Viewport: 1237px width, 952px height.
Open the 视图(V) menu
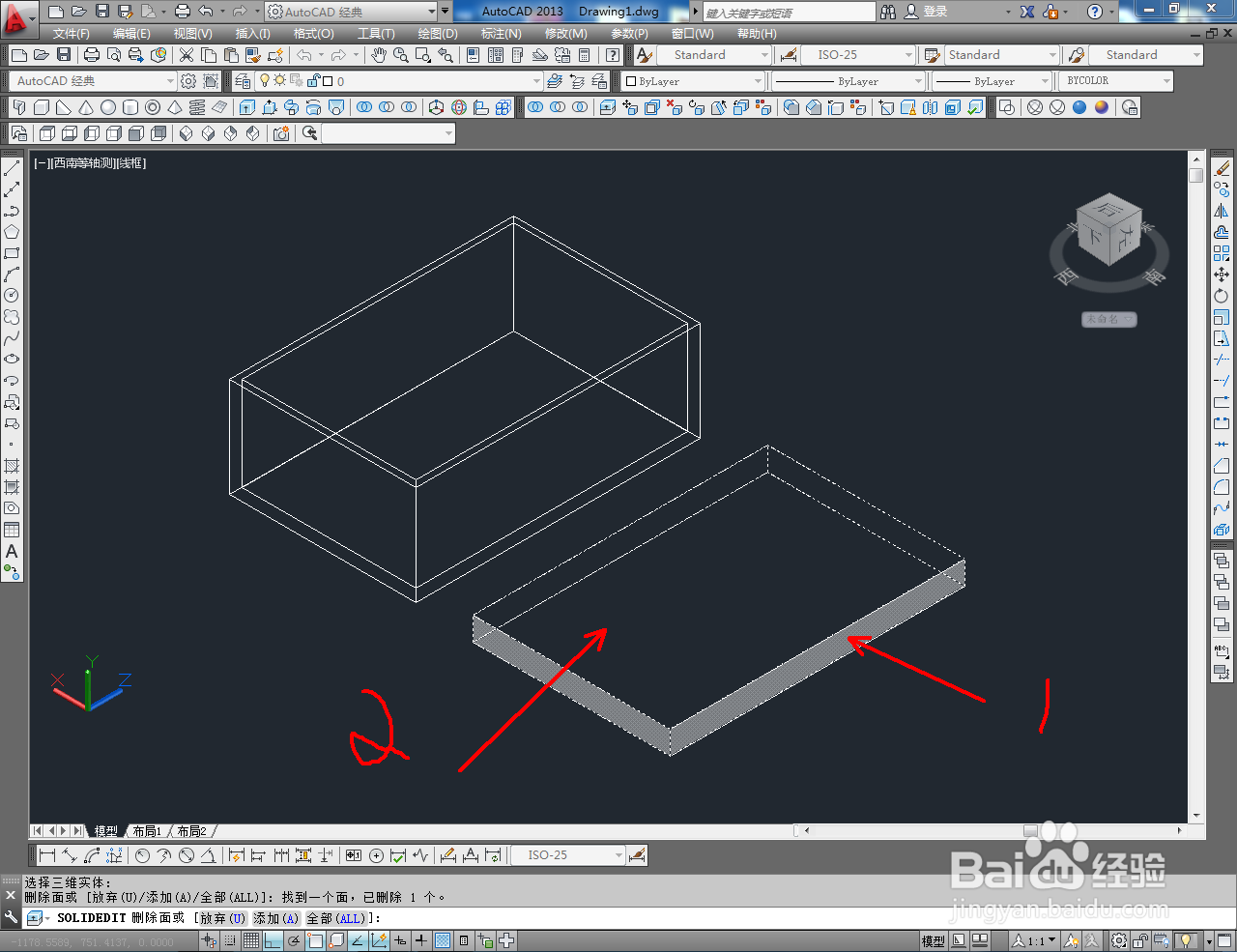pos(192,34)
